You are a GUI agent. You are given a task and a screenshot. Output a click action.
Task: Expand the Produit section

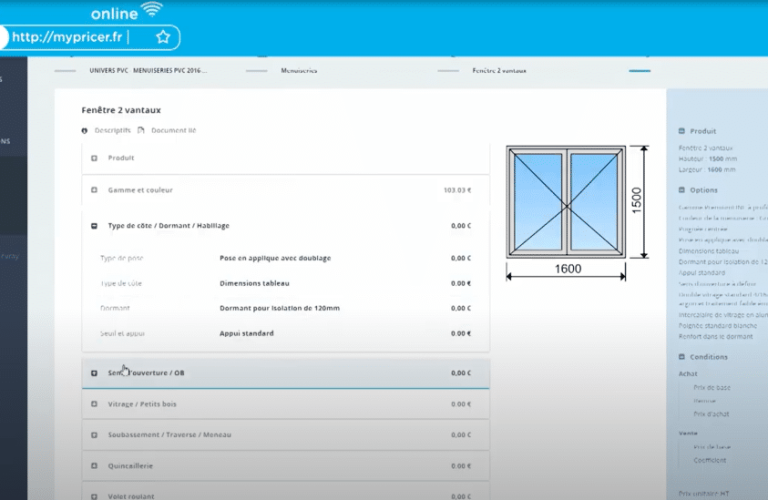(x=94, y=158)
